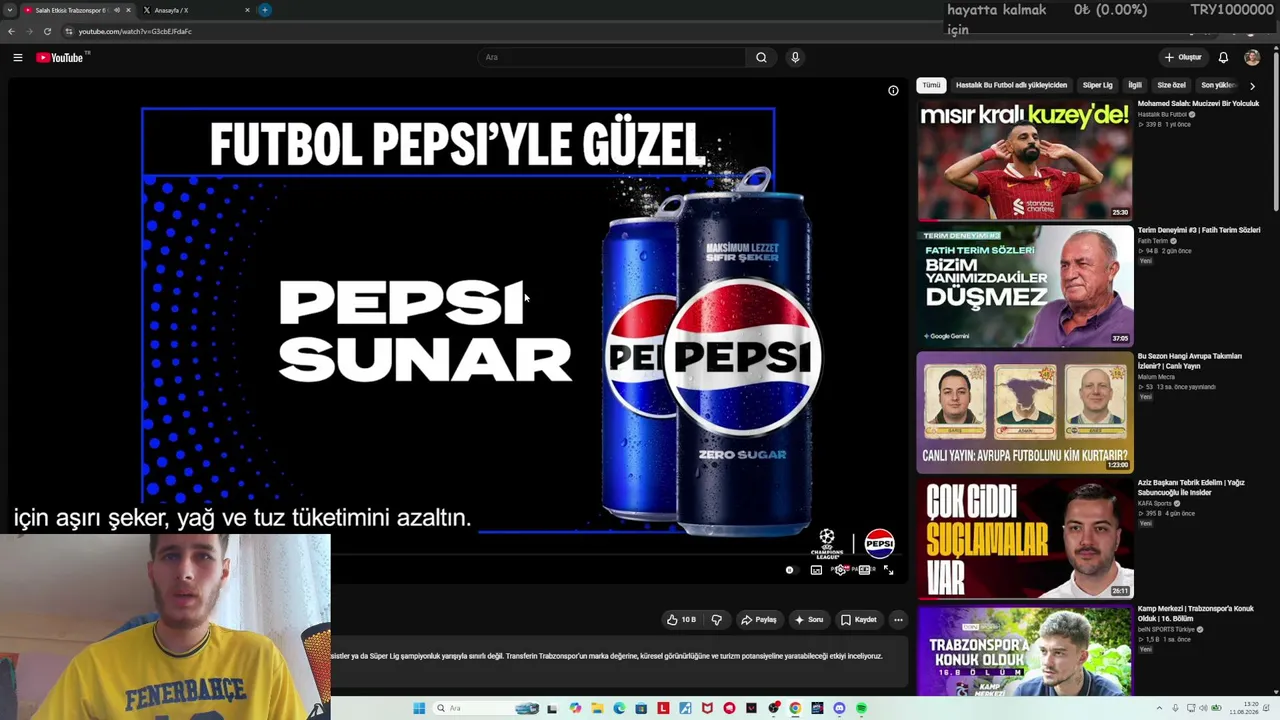Choose the İlgili filter chip
This screenshot has width=1280, height=720.
tap(1135, 86)
